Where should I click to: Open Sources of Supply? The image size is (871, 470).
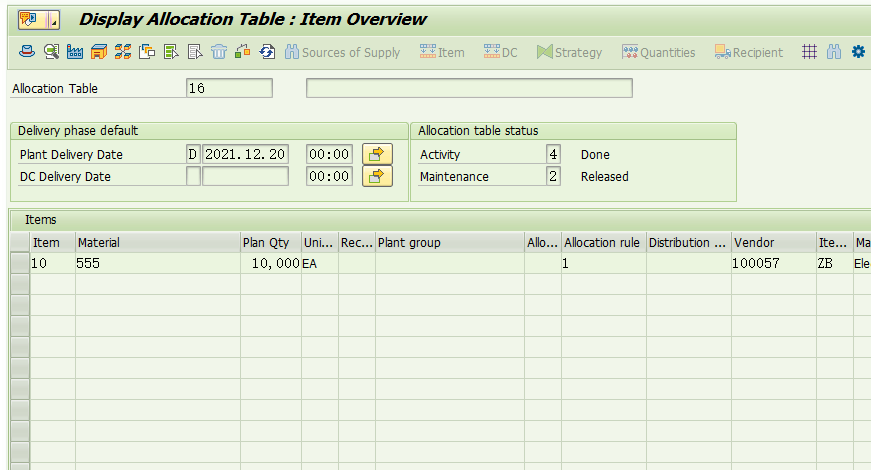[x=342, y=52]
